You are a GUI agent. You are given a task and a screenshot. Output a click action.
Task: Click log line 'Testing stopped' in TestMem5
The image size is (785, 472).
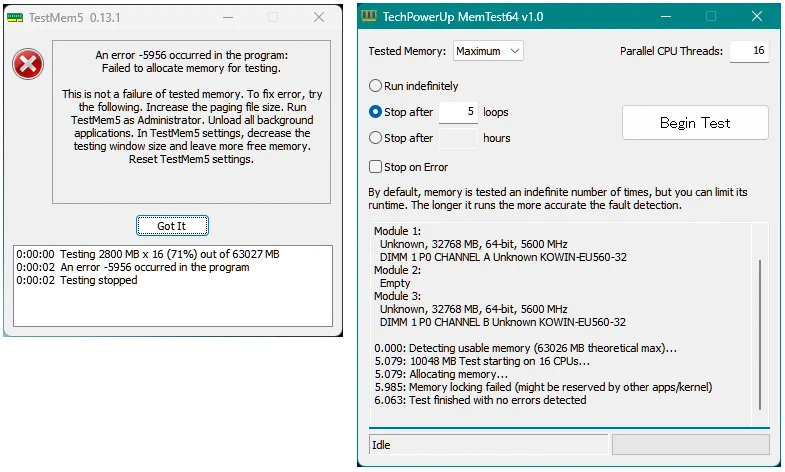click(x=77, y=280)
